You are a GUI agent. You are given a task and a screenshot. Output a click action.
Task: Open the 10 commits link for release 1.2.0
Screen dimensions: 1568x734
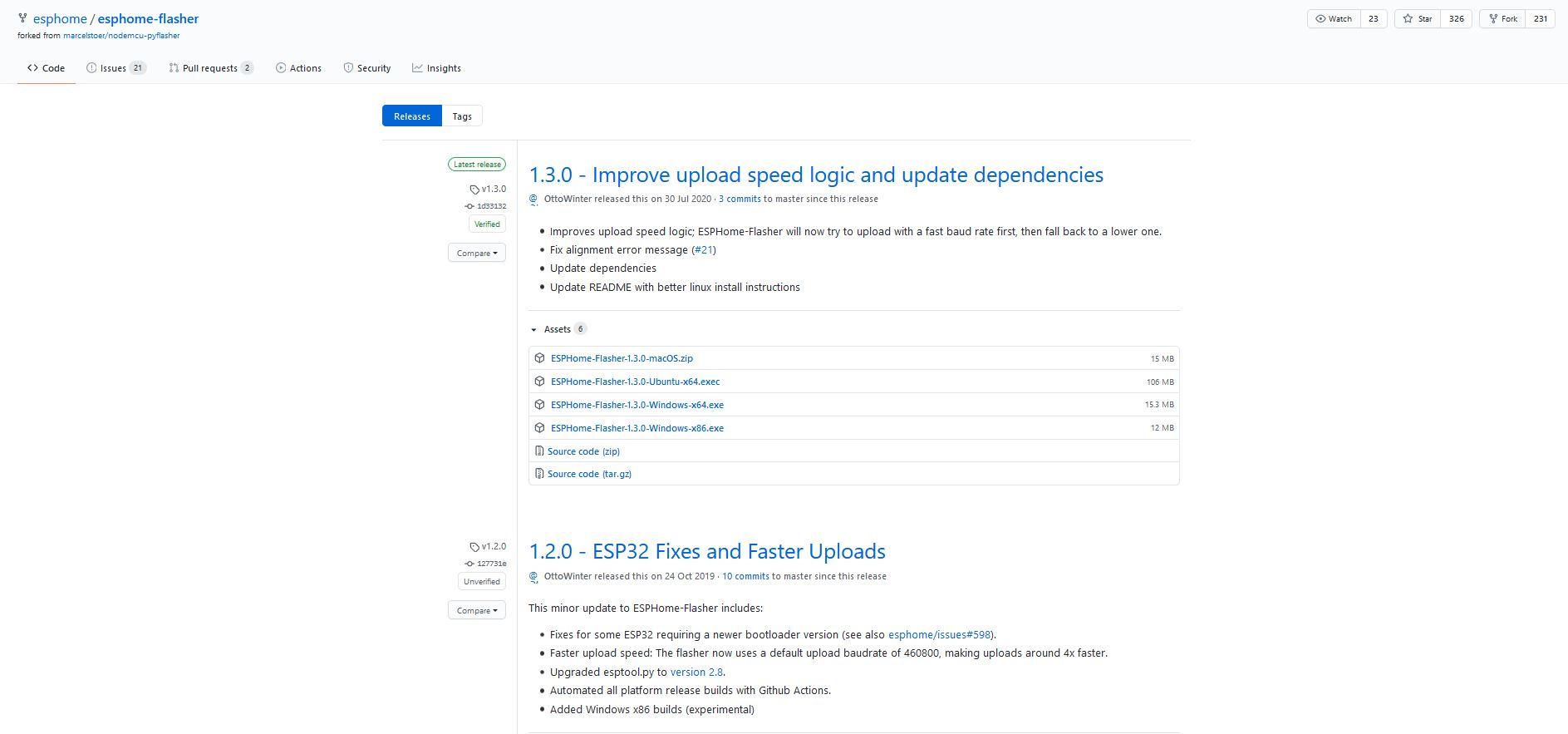(x=745, y=576)
